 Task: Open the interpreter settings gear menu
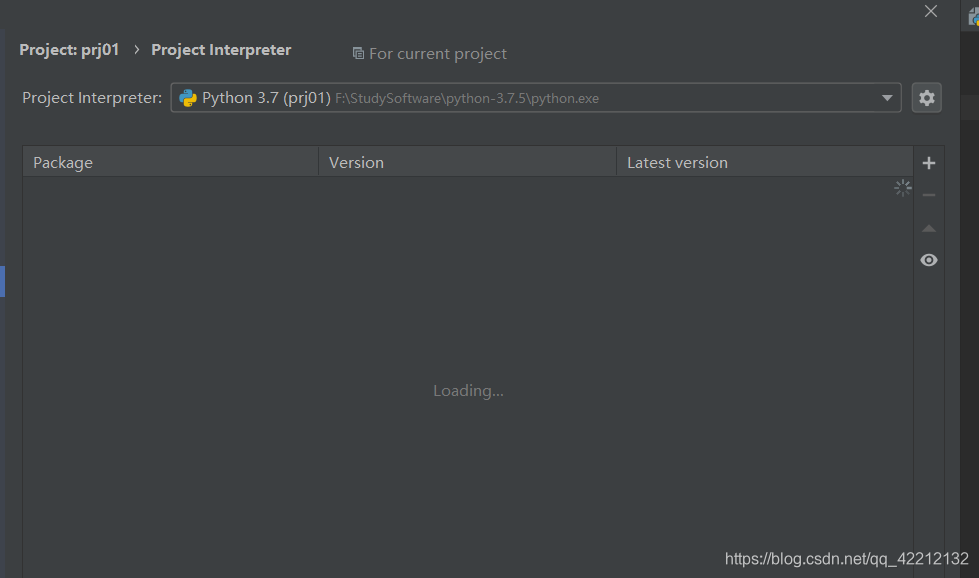point(927,98)
